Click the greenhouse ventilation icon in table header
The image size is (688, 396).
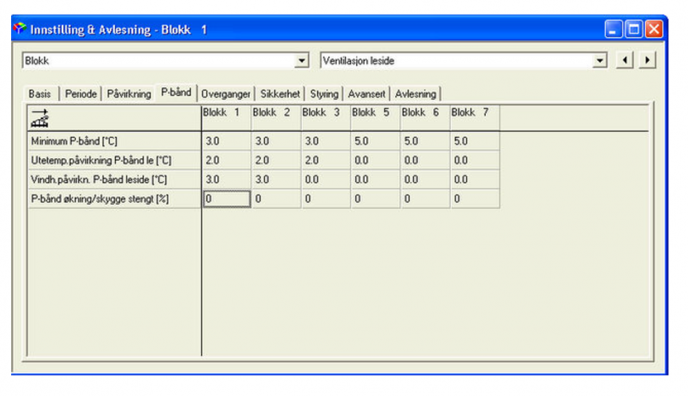coord(39,118)
